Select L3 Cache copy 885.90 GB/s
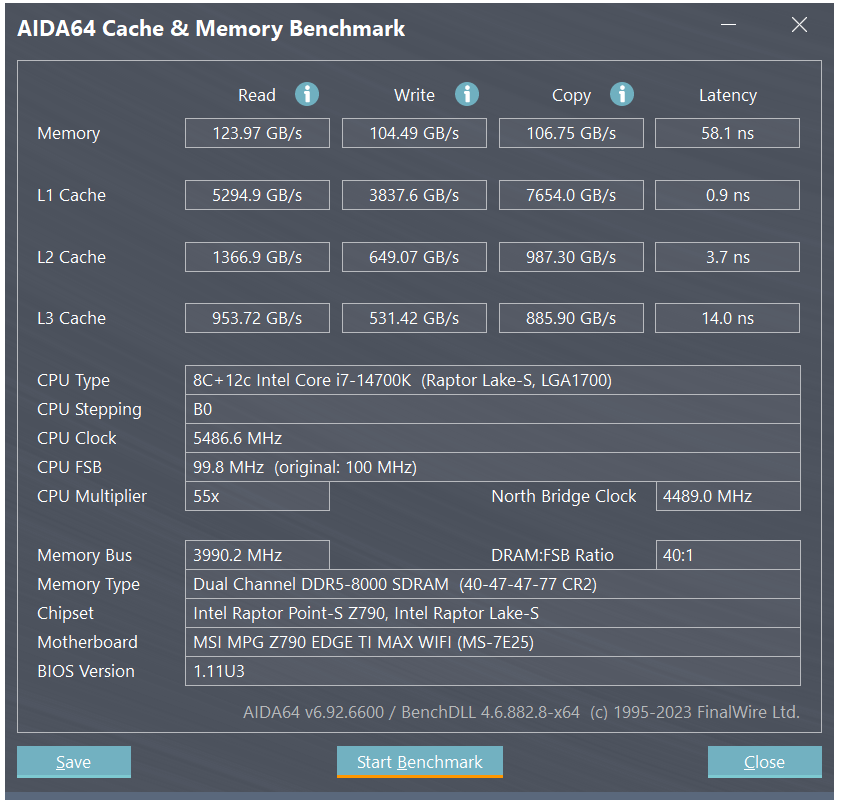This screenshot has width=846, height=805. point(571,318)
